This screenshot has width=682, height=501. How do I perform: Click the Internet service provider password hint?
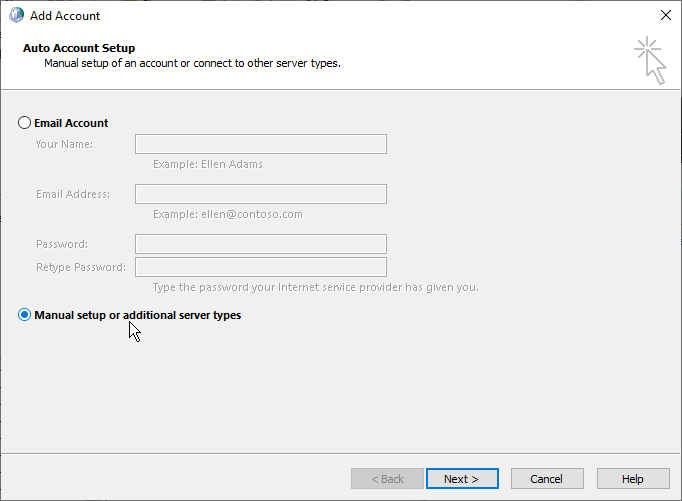coord(315,287)
